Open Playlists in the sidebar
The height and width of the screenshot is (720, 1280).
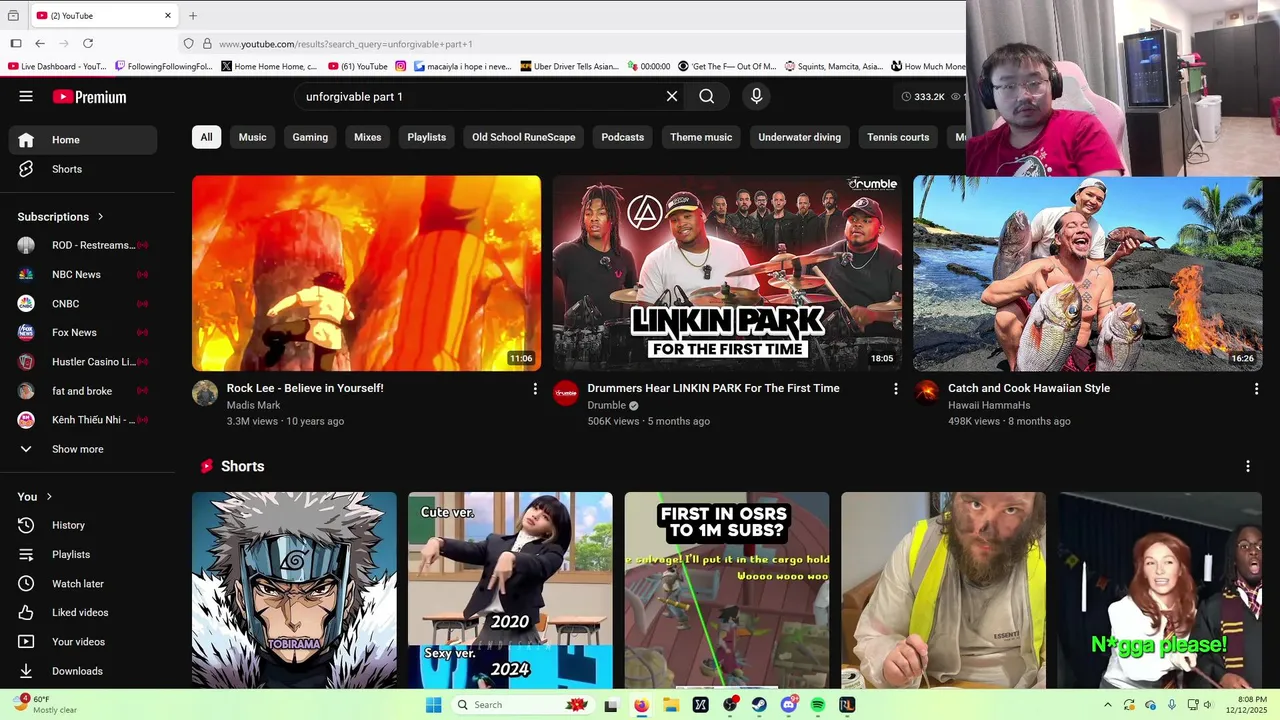(83, 554)
